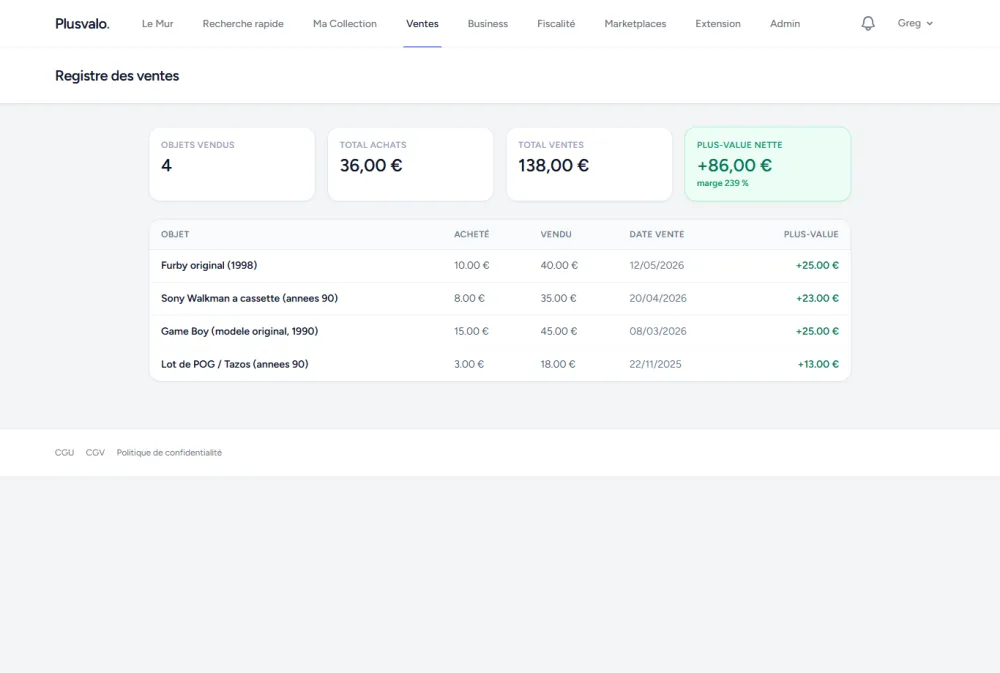Select the Furby original (1998) row

[500, 265]
